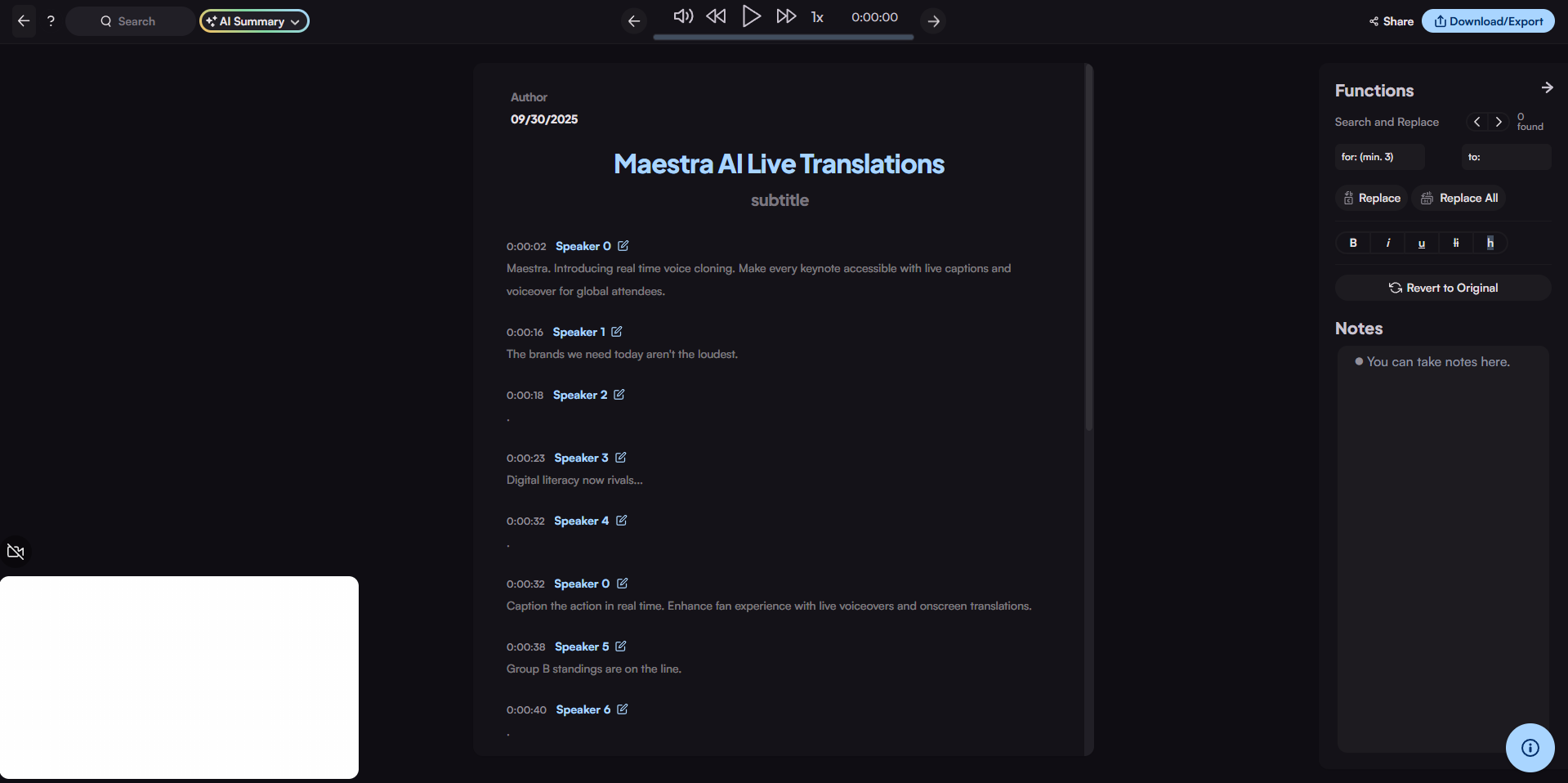Click the Download/Export button
Screen dimensions: 1568x783
[1488, 21]
